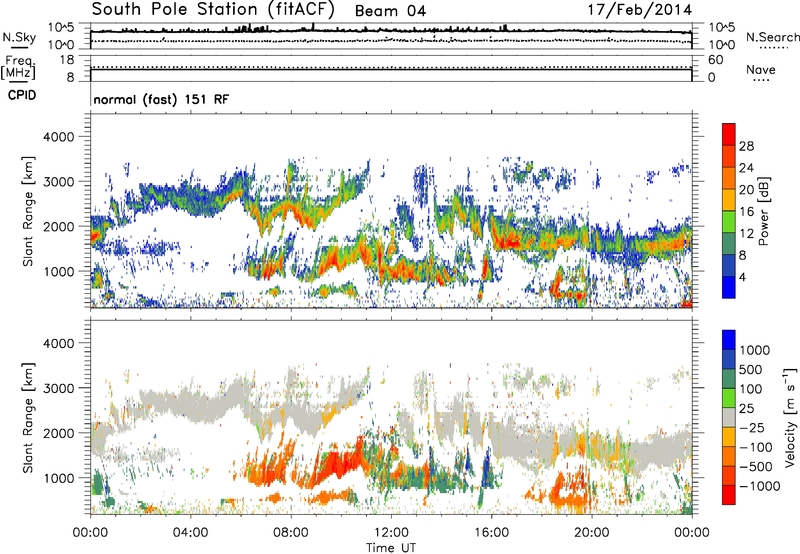Click the red top segment of Power colorbar
This screenshot has width=800, height=554.
(x=729, y=135)
